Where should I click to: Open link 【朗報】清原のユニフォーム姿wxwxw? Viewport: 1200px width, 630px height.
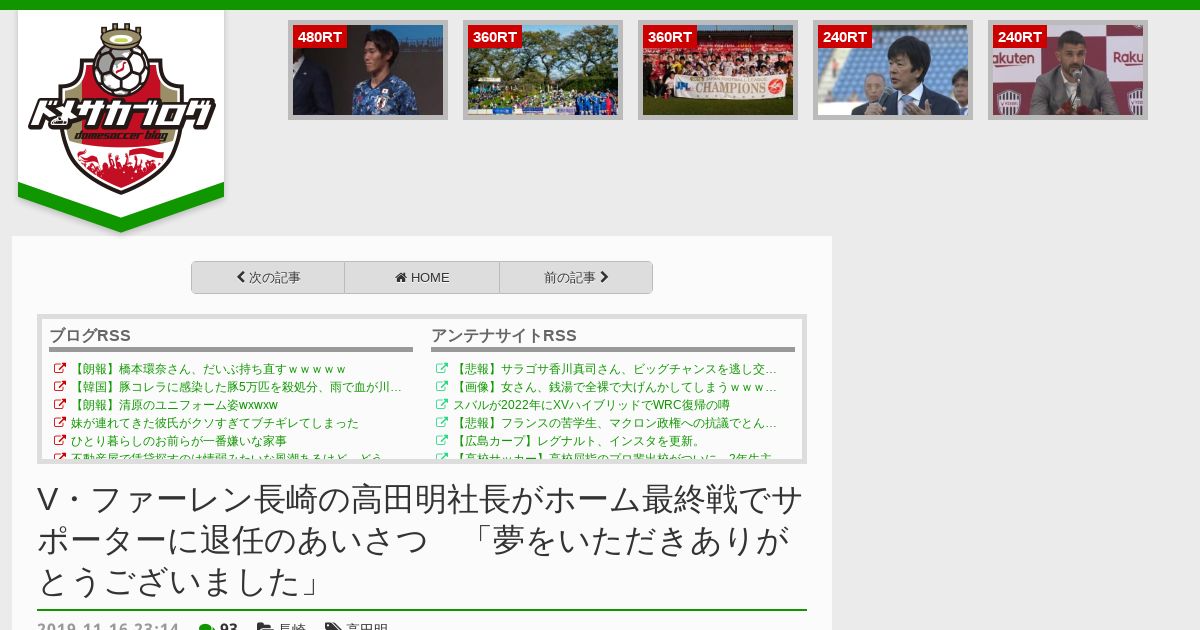click(x=174, y=405)
